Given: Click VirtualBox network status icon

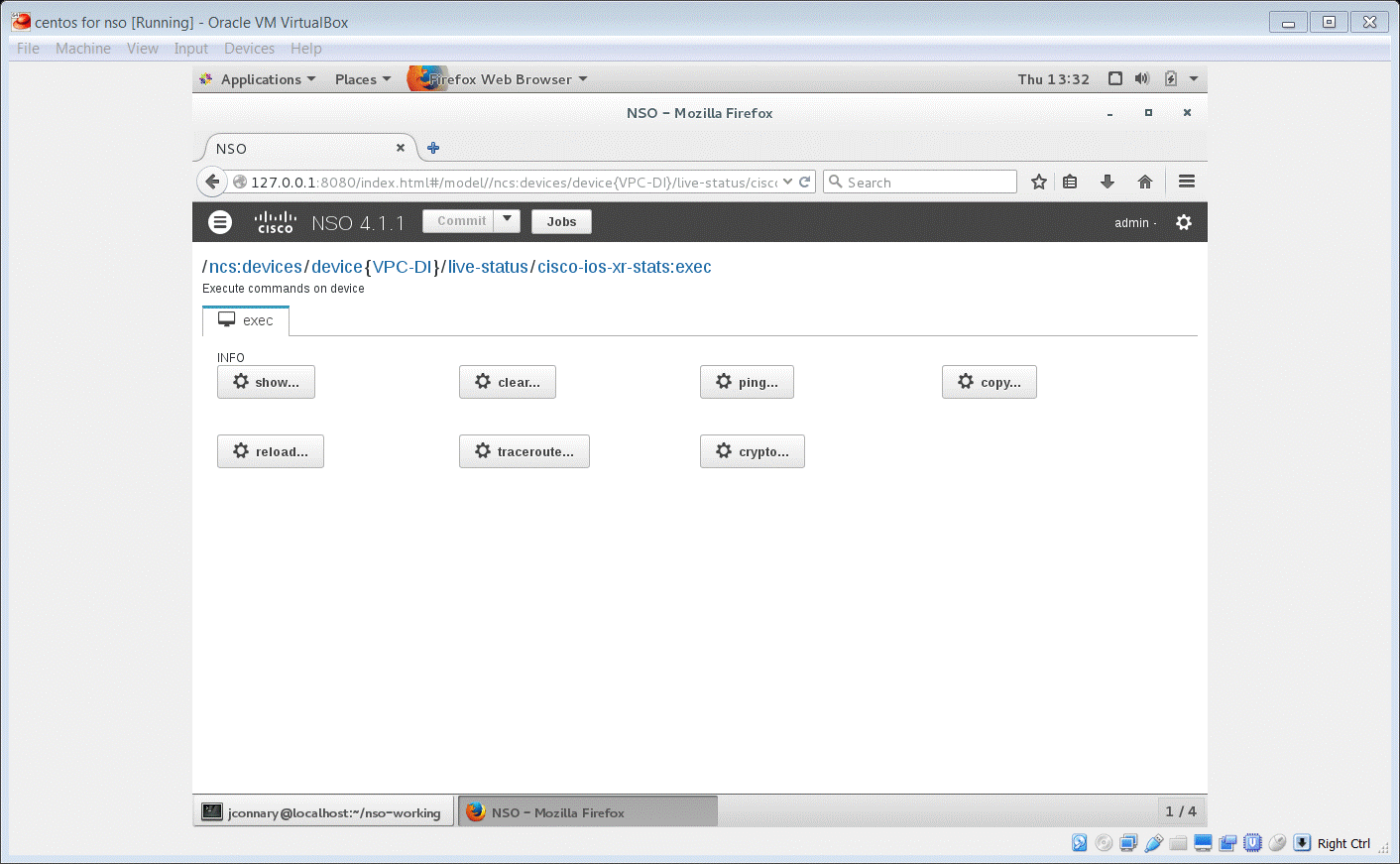Looking at the screenshot, I should point(1128,843).
